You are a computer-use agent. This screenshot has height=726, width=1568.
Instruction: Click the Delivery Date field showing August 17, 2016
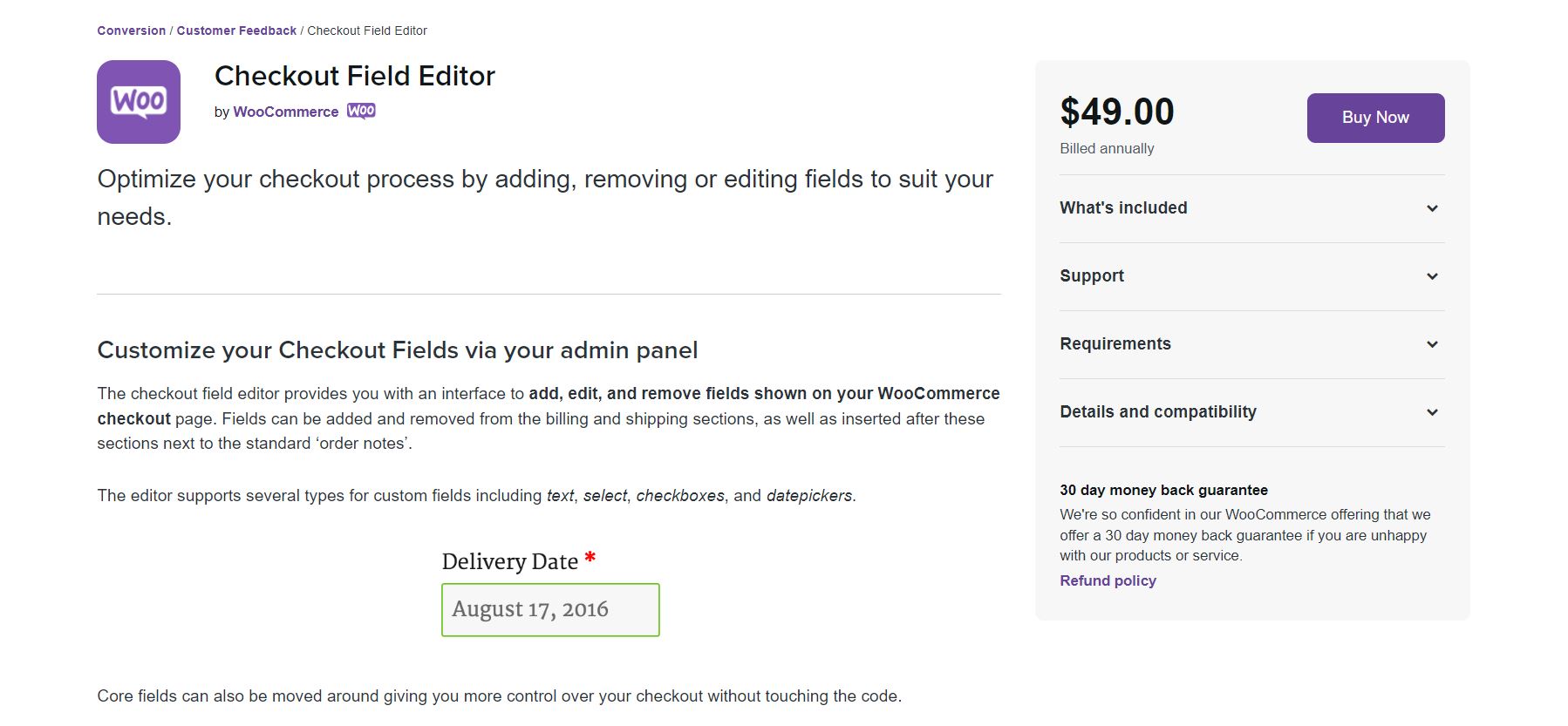pyautogui.click(x=550, y=609)
